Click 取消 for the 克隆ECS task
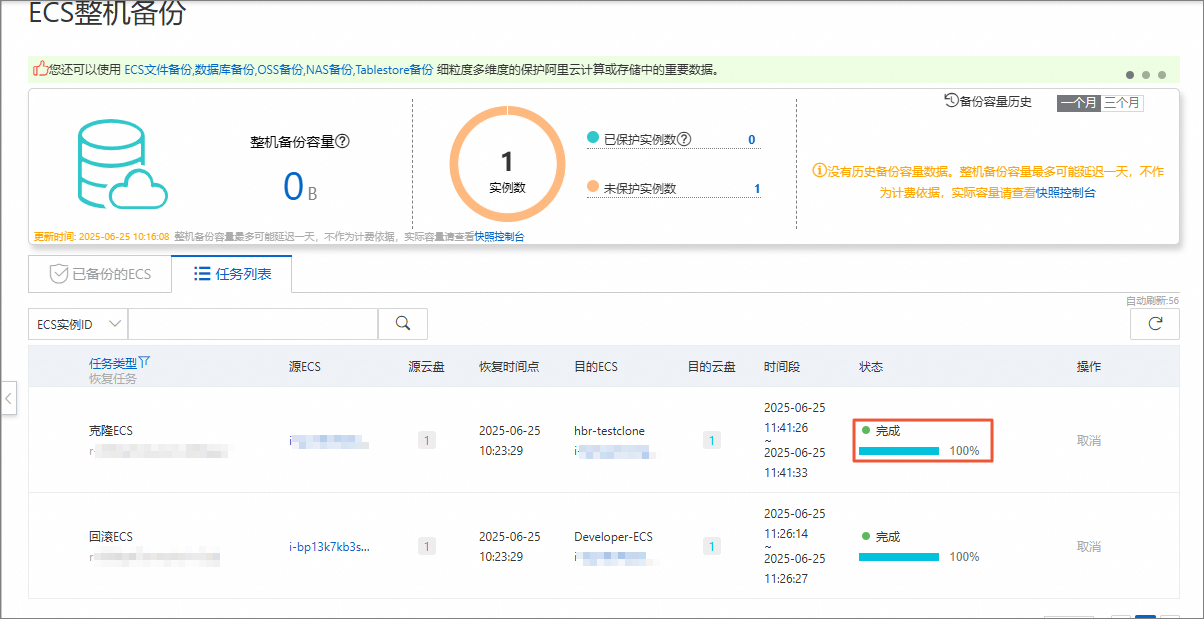This screenshot has height=619, width=1204. coord(1088,440)
